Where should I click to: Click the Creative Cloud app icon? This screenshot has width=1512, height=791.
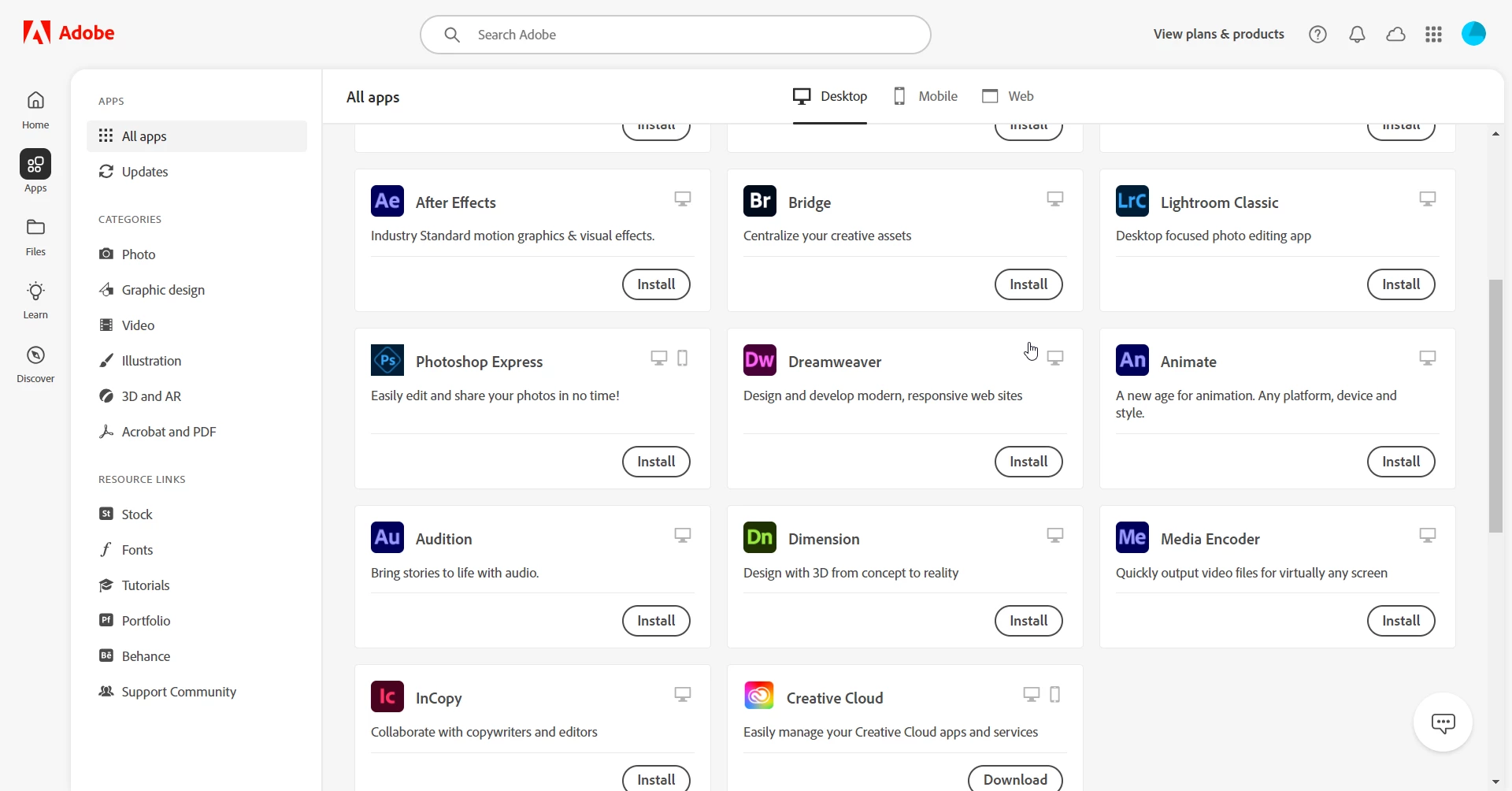759,696
